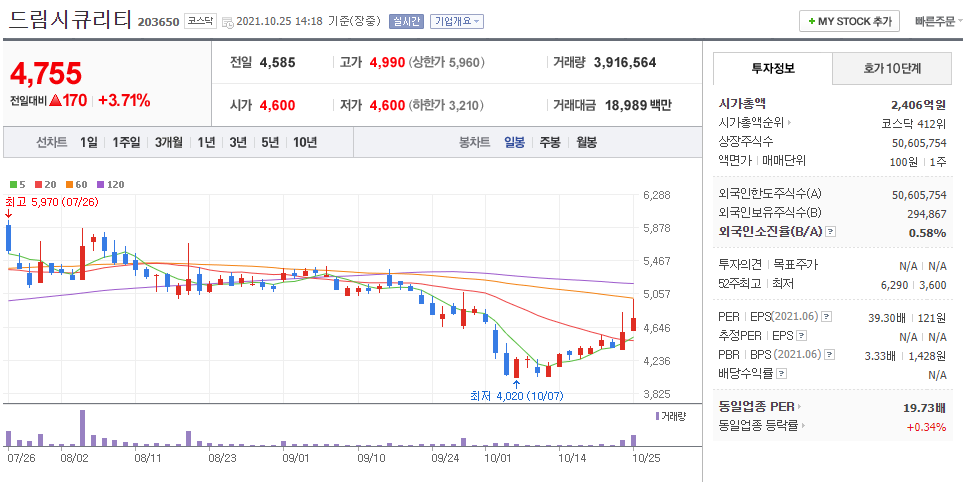Click the red down arrow under 최고 5,970
The height and width of the screenshot is (482, 971).
8,214
